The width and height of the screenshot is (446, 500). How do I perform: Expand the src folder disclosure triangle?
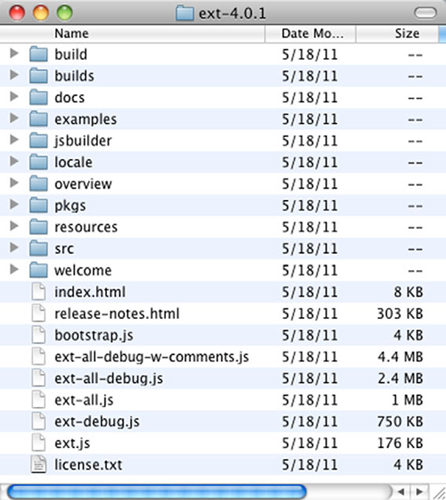coord(14,248)
